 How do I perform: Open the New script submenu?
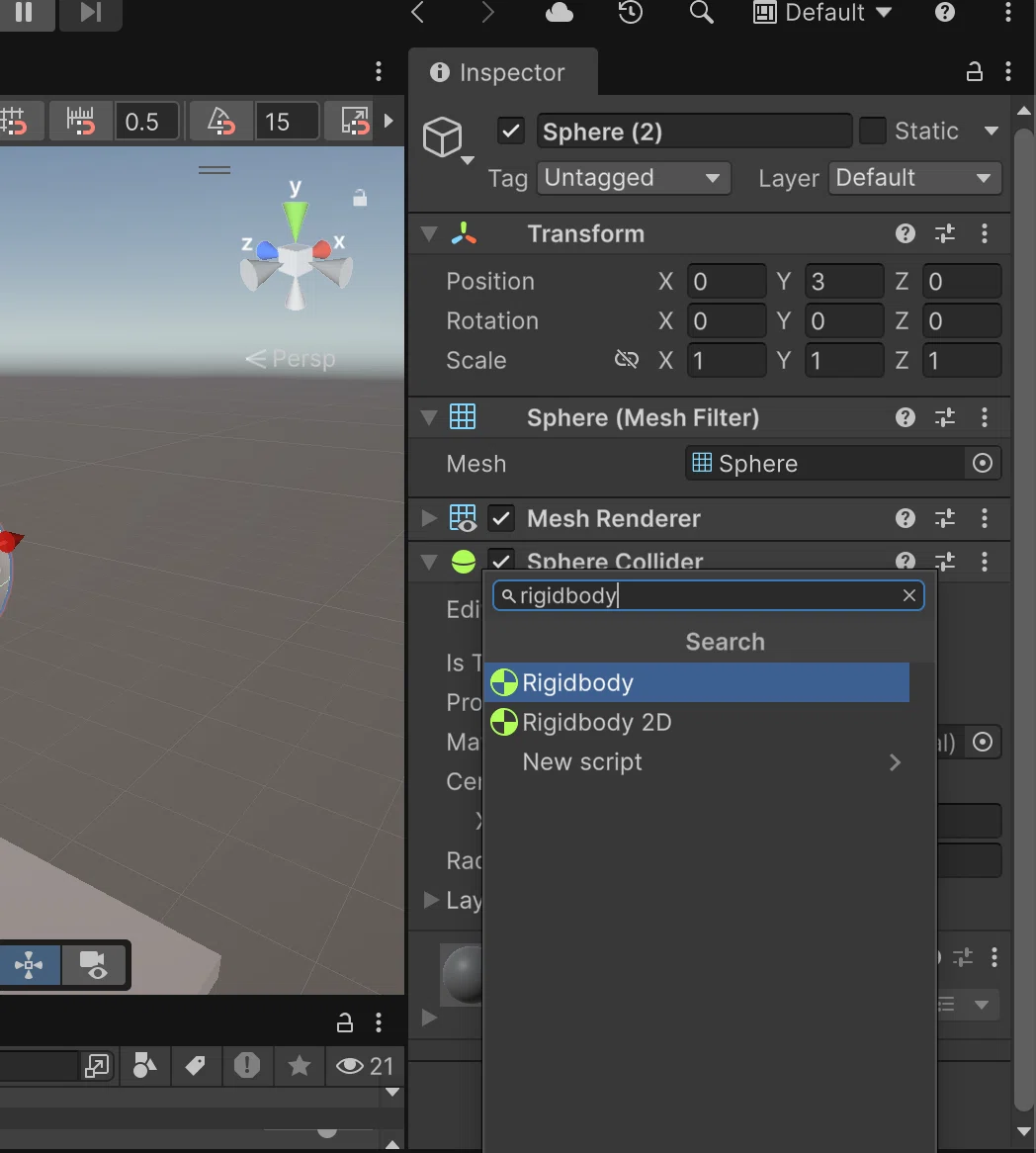[x=697, y=761]
